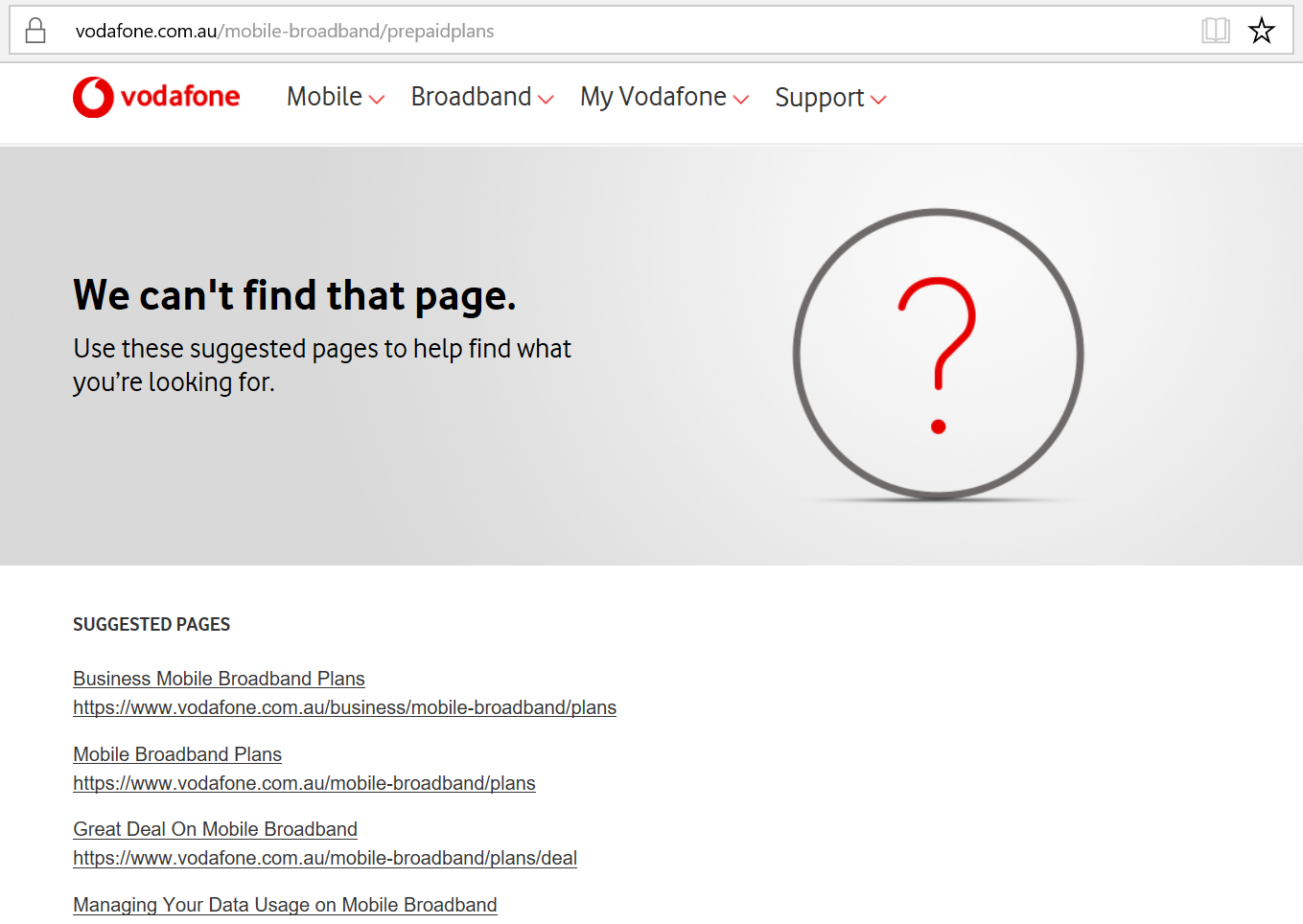Image resolution: width=1303 pixels, height=924 pixels.
Task: Click the chevron next to Support
Action: 880,99
